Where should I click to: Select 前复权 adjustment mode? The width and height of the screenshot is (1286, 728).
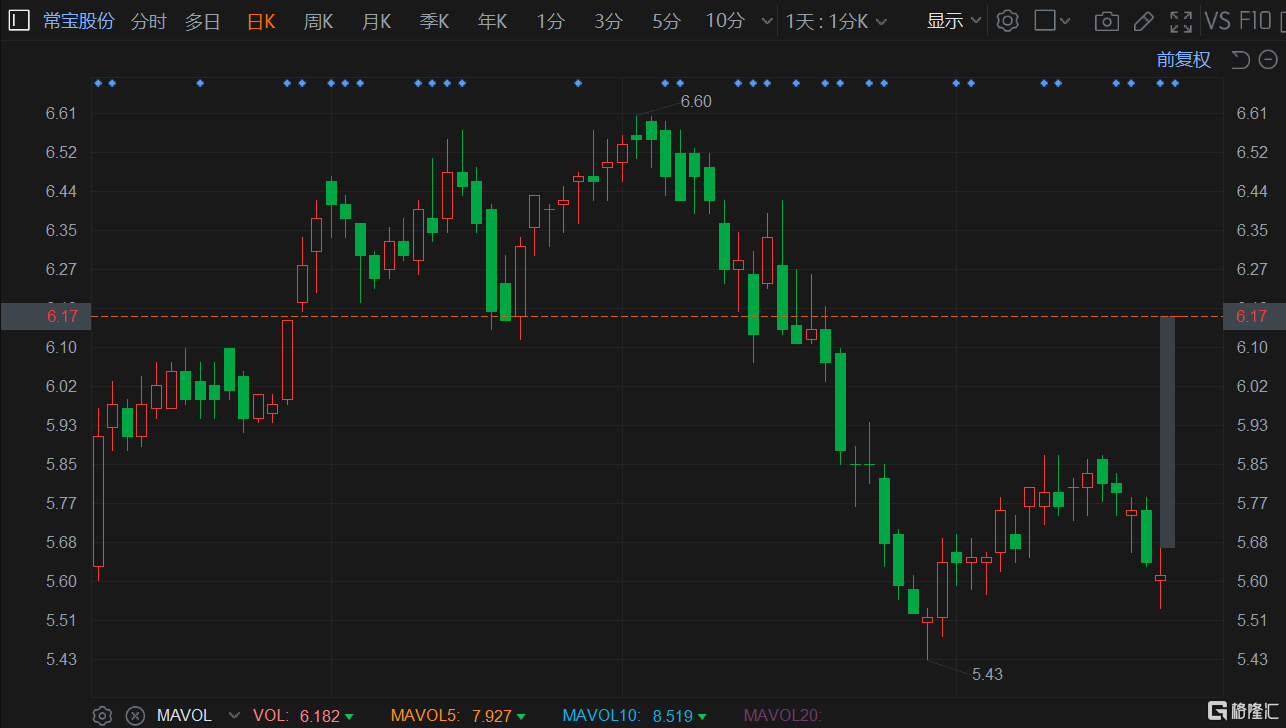[1184, 60]
